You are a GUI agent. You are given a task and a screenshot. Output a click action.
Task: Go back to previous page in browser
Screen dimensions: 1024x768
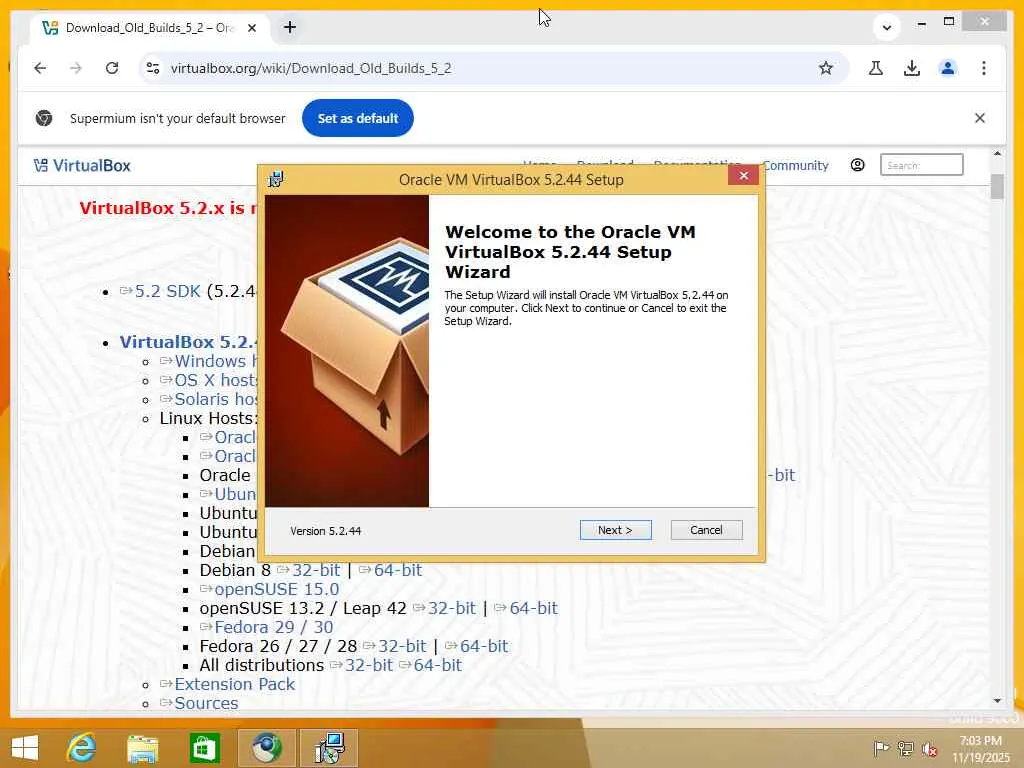click(x=40, y=68)
